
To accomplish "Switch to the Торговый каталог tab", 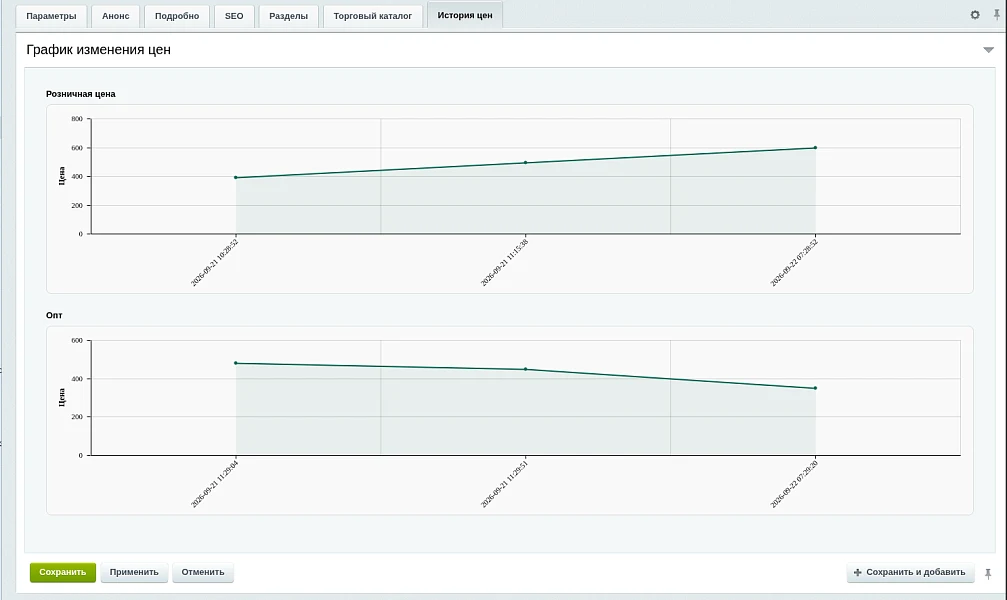I will coord(372,16).
